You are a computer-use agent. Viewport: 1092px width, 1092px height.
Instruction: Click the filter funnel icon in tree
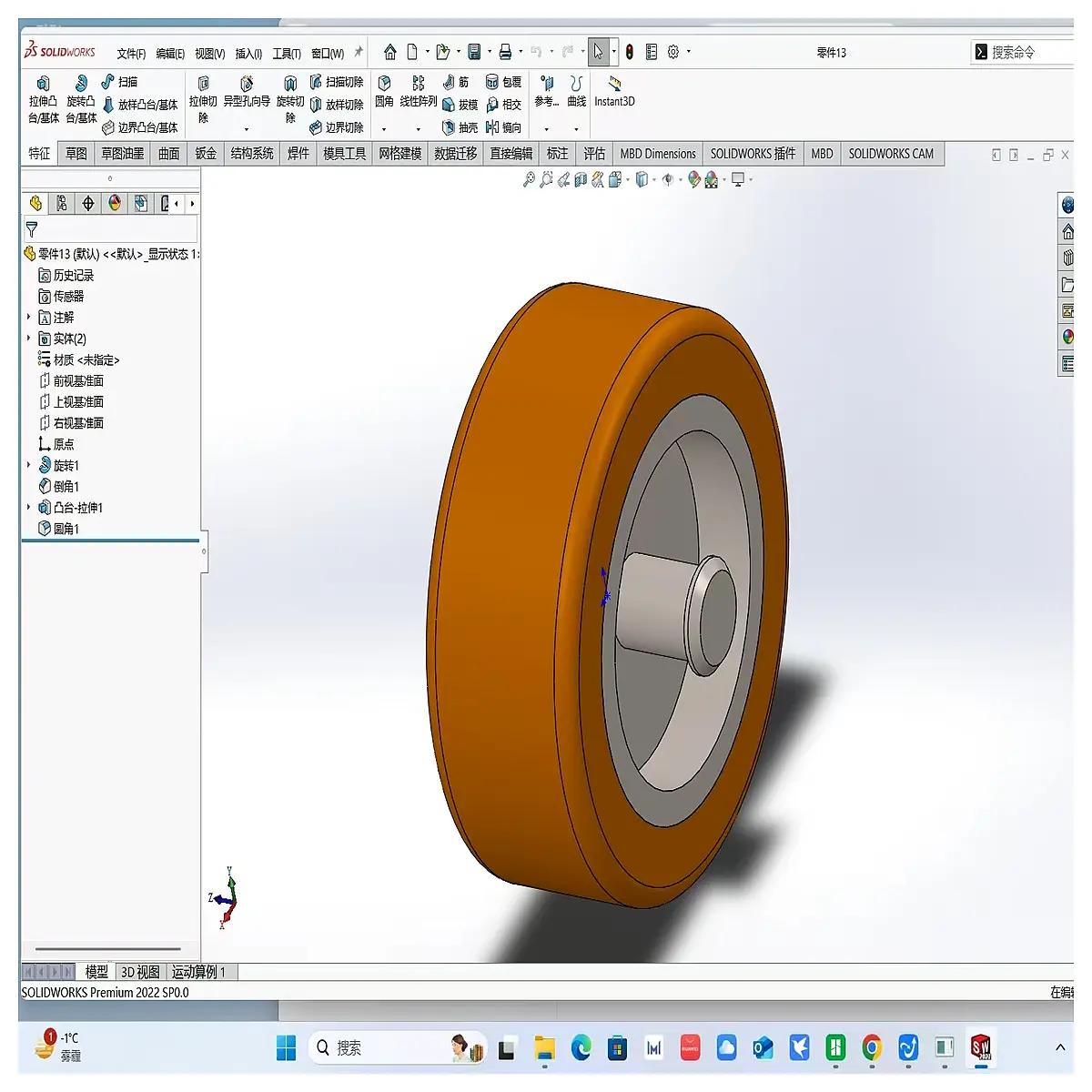(32, 229)
